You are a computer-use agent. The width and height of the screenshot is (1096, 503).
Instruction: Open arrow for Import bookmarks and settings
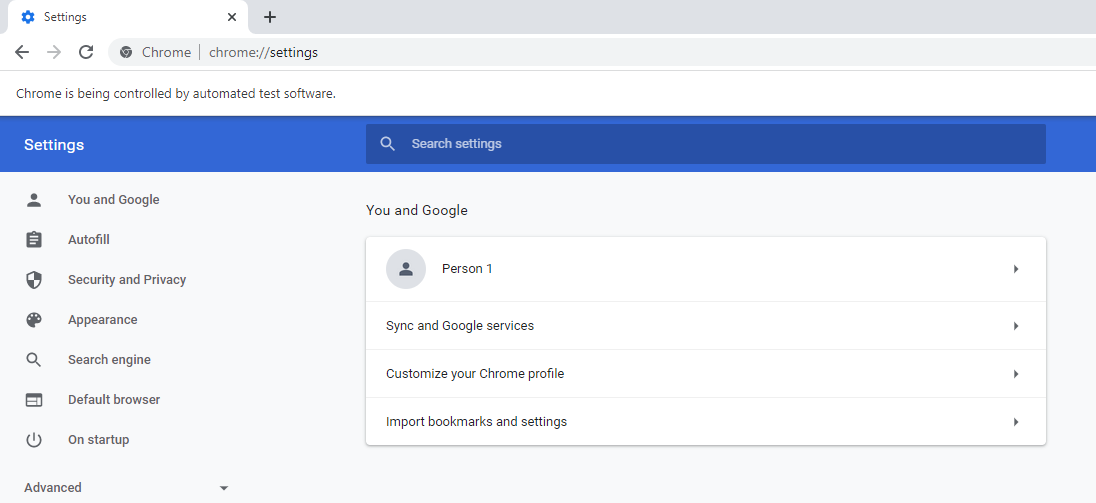(x=1016, y=422)
